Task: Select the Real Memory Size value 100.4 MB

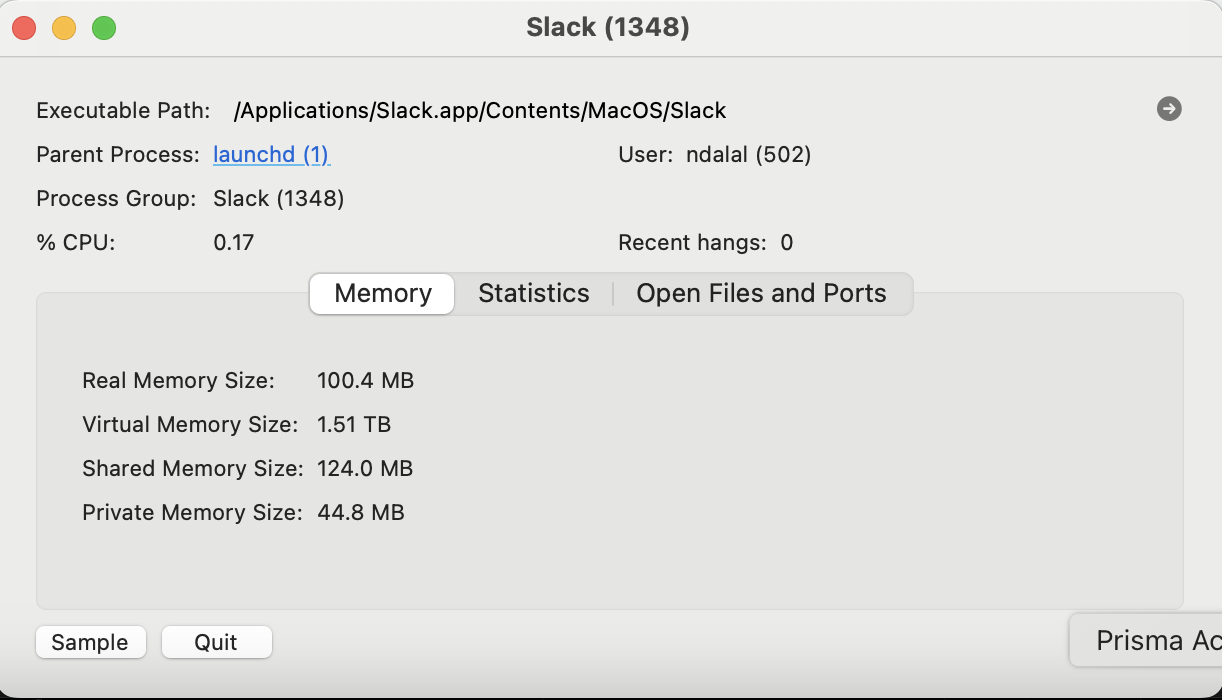Action: 365,381
